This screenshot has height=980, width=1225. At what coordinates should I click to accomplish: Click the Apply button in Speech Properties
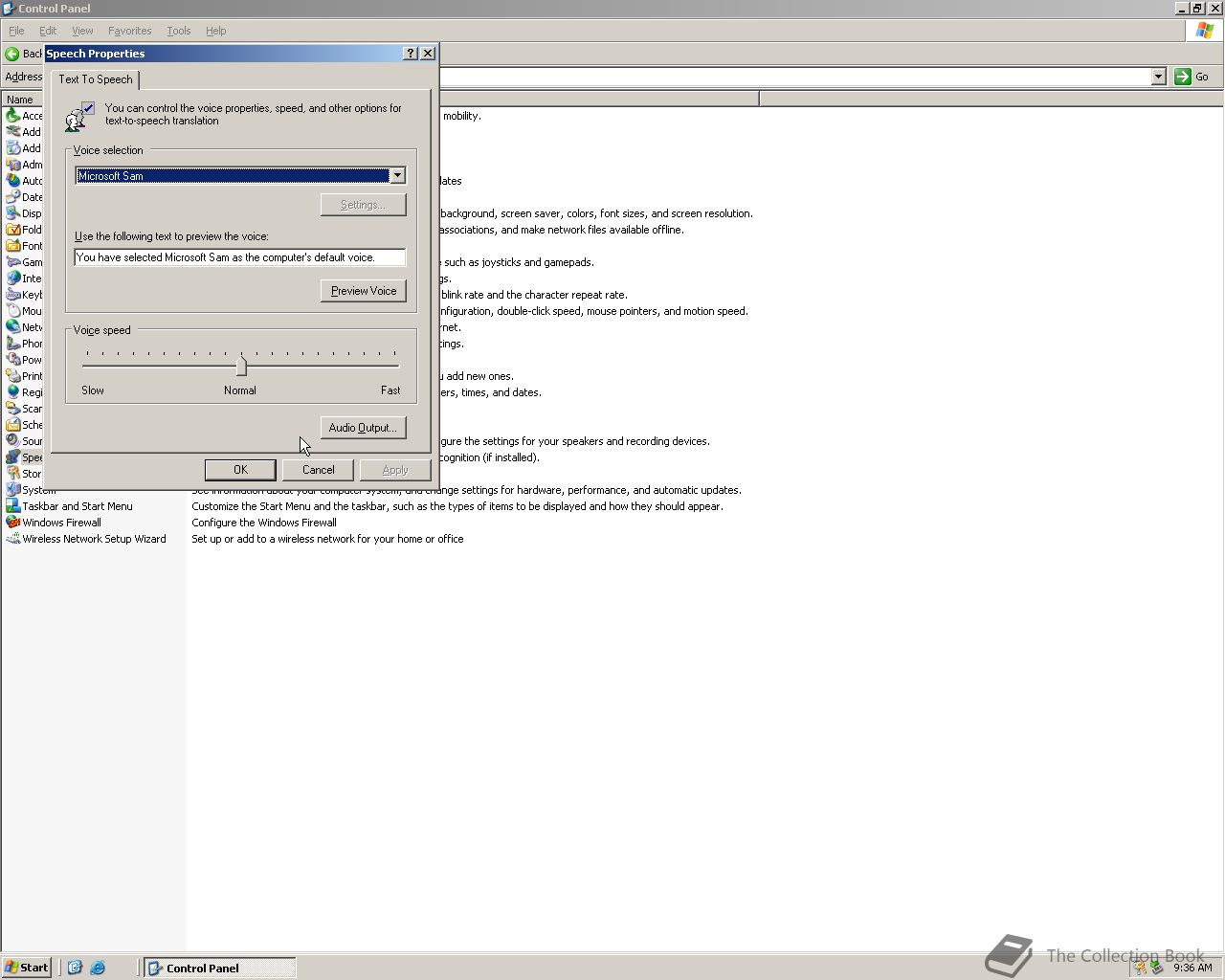click(x=395, y=470)
